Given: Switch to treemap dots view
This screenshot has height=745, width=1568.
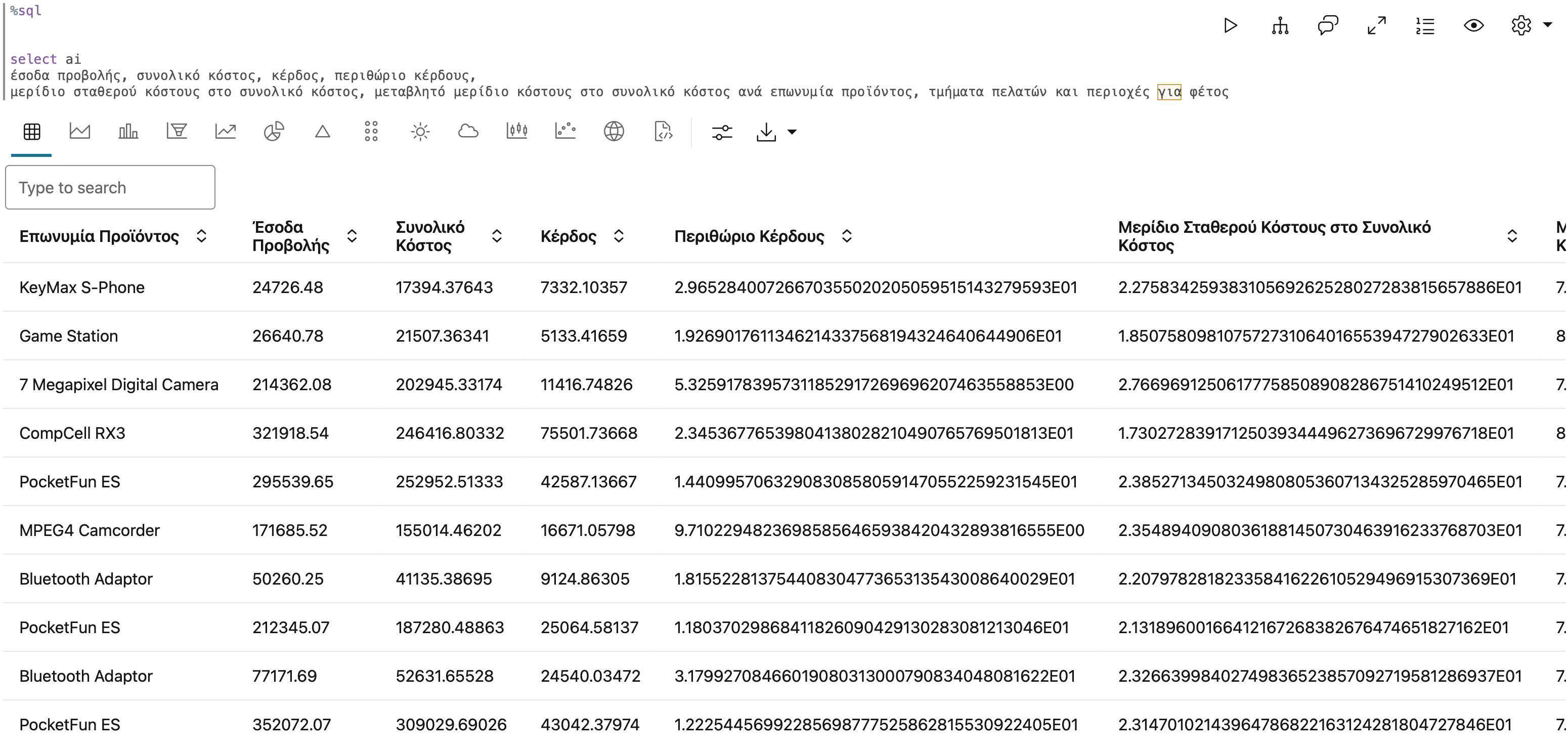Looking at the screenshot, I should click(x=371, y=132).
